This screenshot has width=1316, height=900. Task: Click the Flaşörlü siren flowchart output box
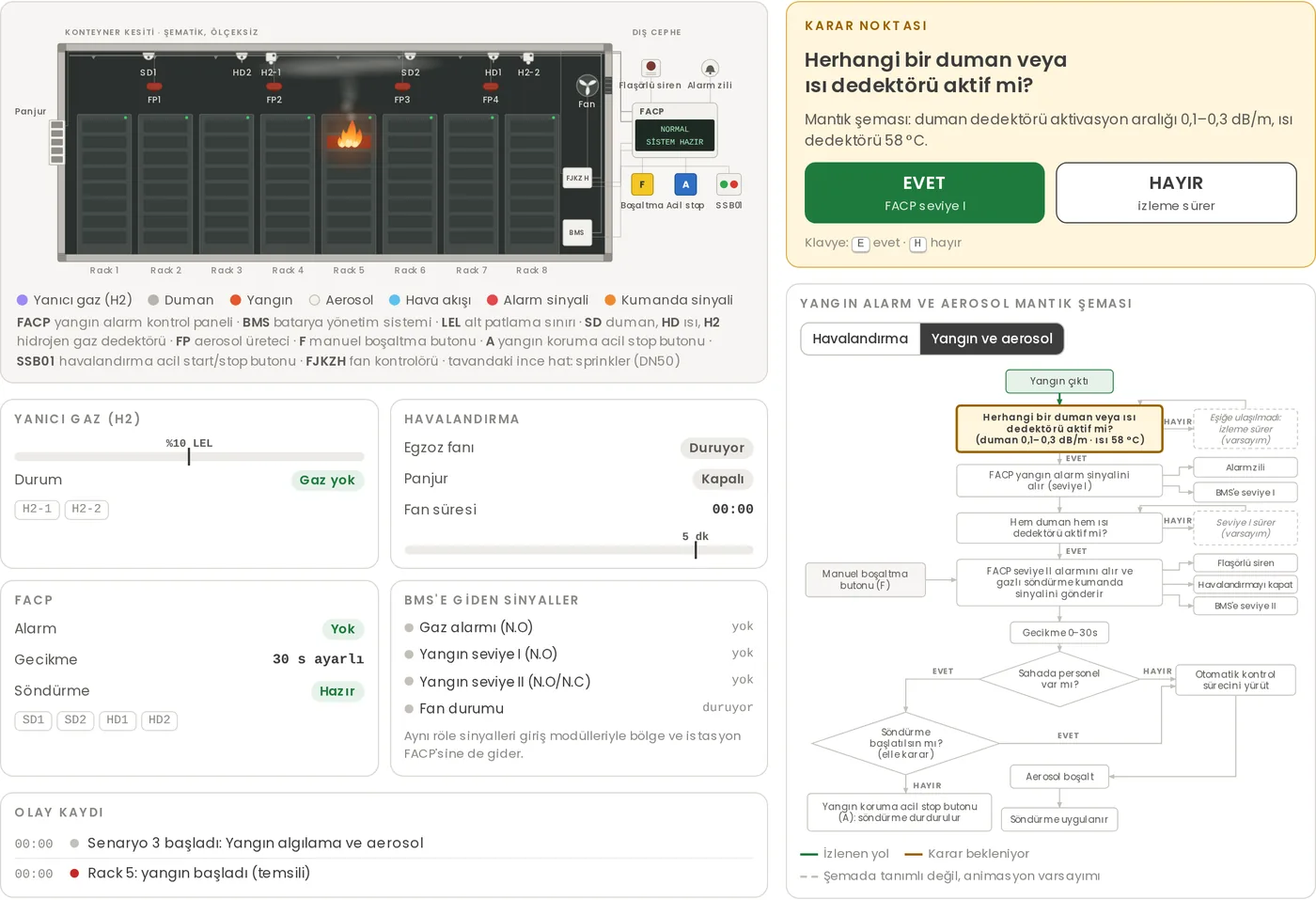1245,563
